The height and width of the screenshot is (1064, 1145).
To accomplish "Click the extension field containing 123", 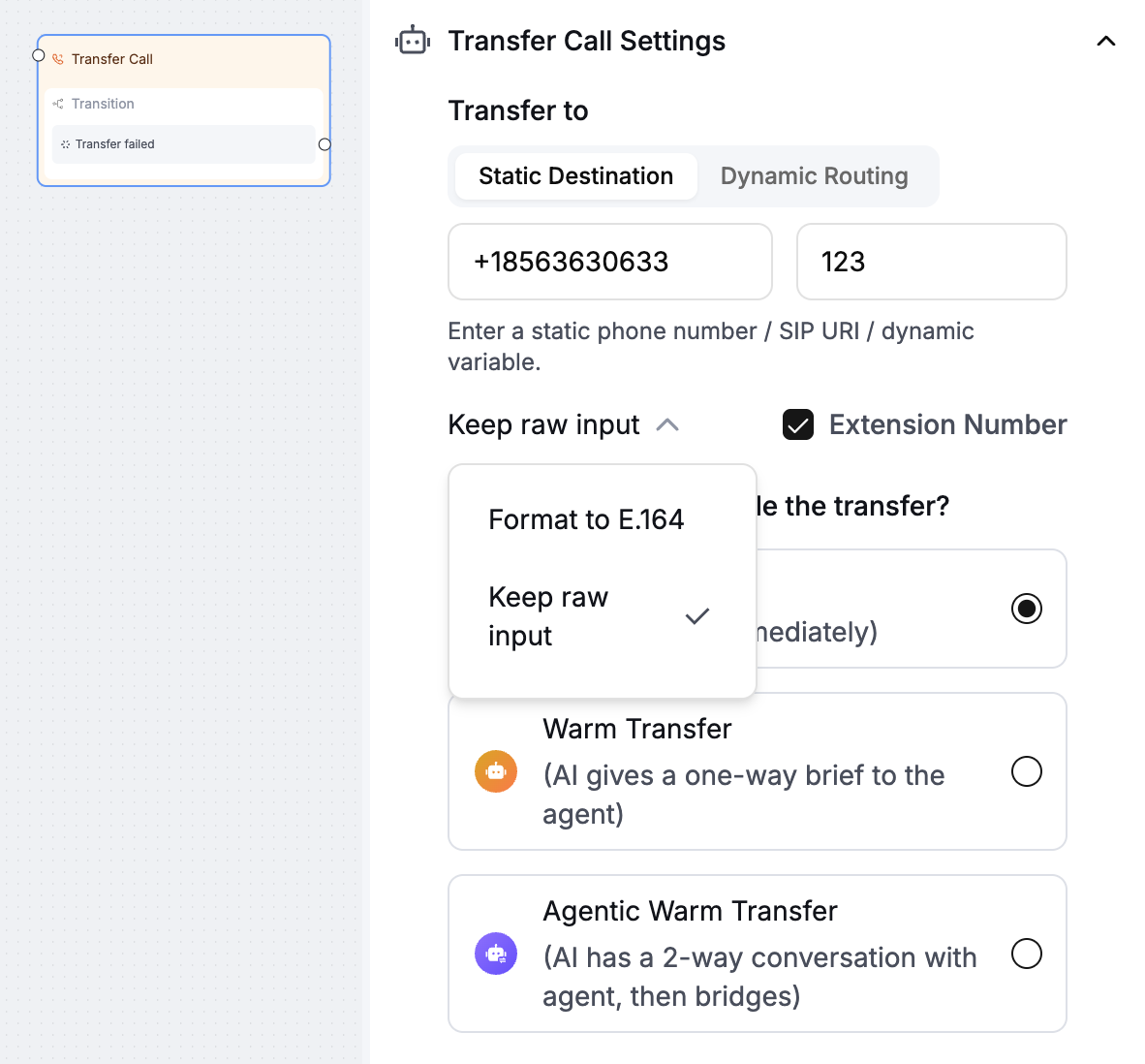I will [x=931, y=262].
